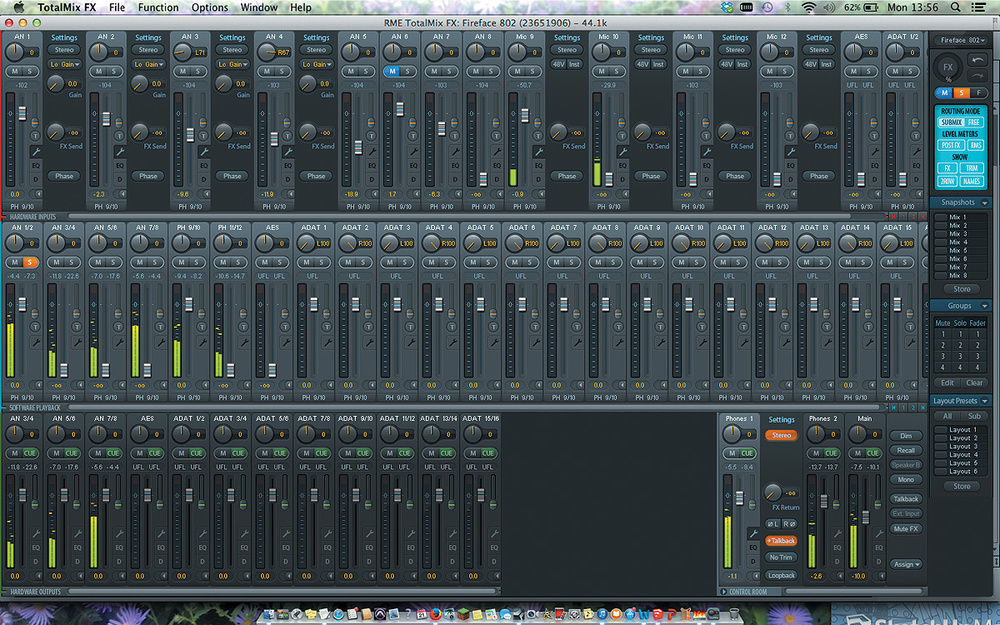1000x625 pixels.
Task: Click the undo arrow beside the FX meter
Action: [979, 60]
